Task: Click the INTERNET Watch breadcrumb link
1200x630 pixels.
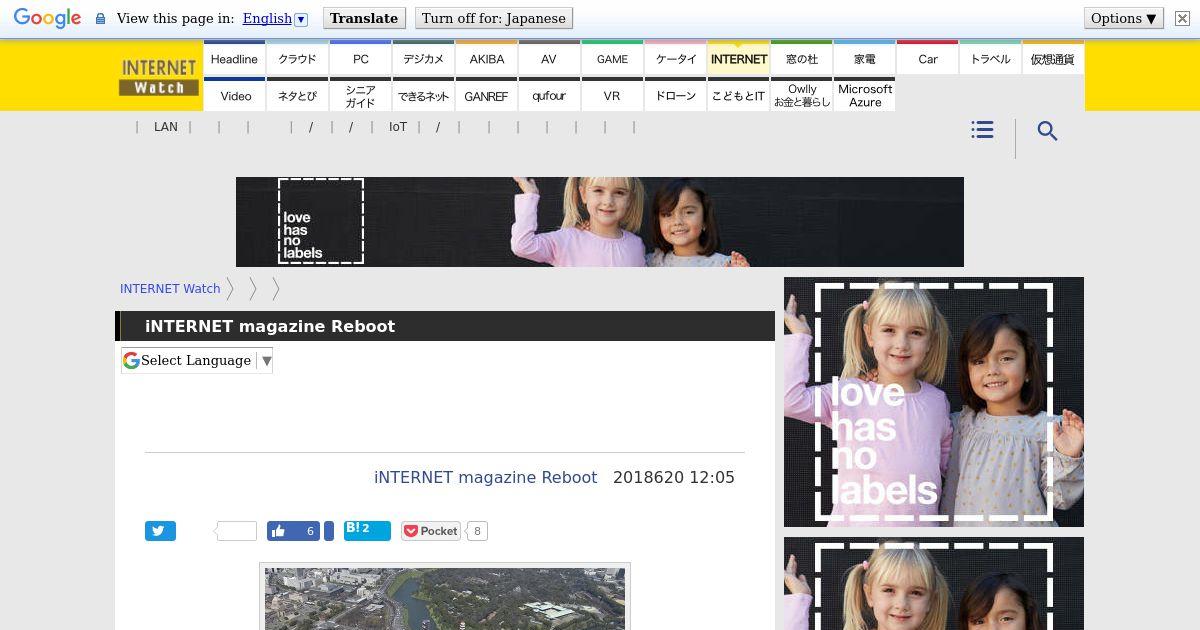Action: [x=170, y=288]
